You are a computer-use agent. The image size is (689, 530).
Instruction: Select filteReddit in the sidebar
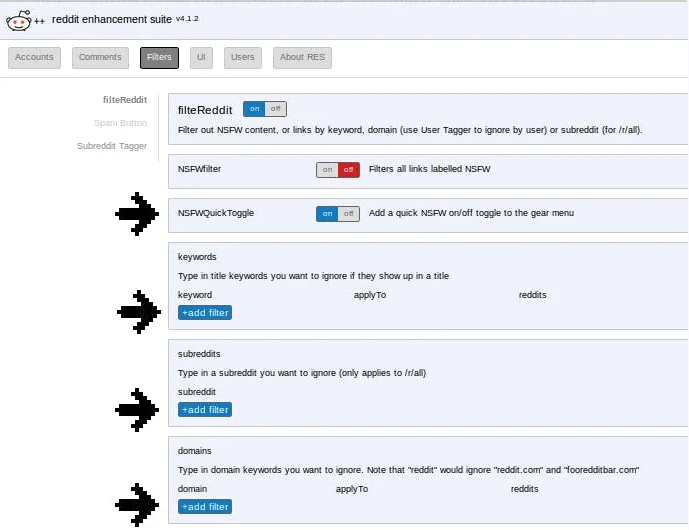[125, 100]
